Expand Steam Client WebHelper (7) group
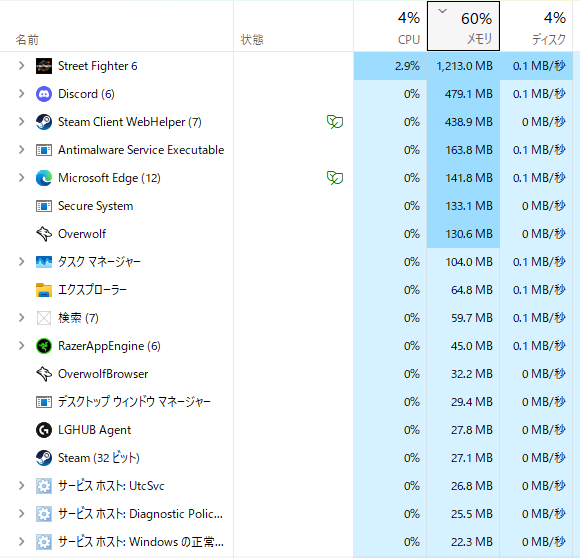 (21, 122)
